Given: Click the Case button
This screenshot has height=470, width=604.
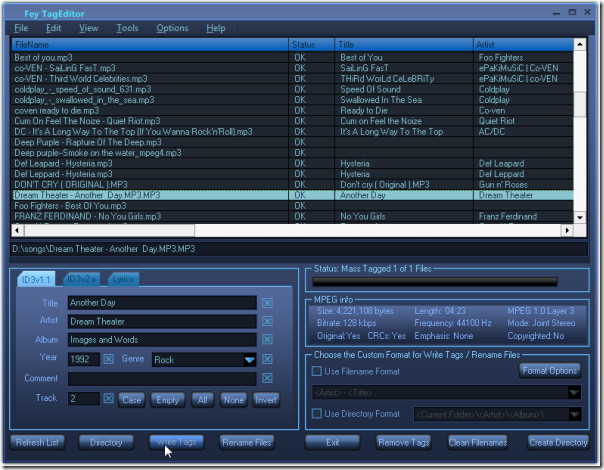Looking at the screenshot, I should pyautogui.click(x=131, y=400).
